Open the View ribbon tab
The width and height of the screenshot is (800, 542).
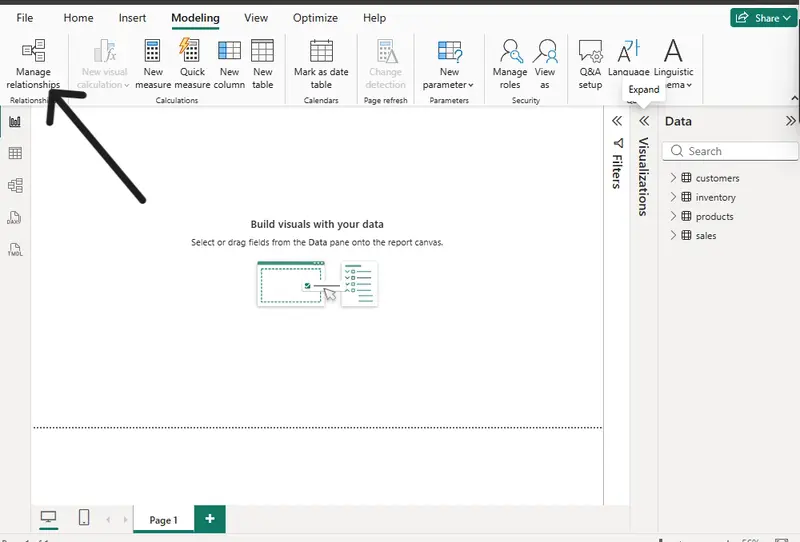[256, 18]
